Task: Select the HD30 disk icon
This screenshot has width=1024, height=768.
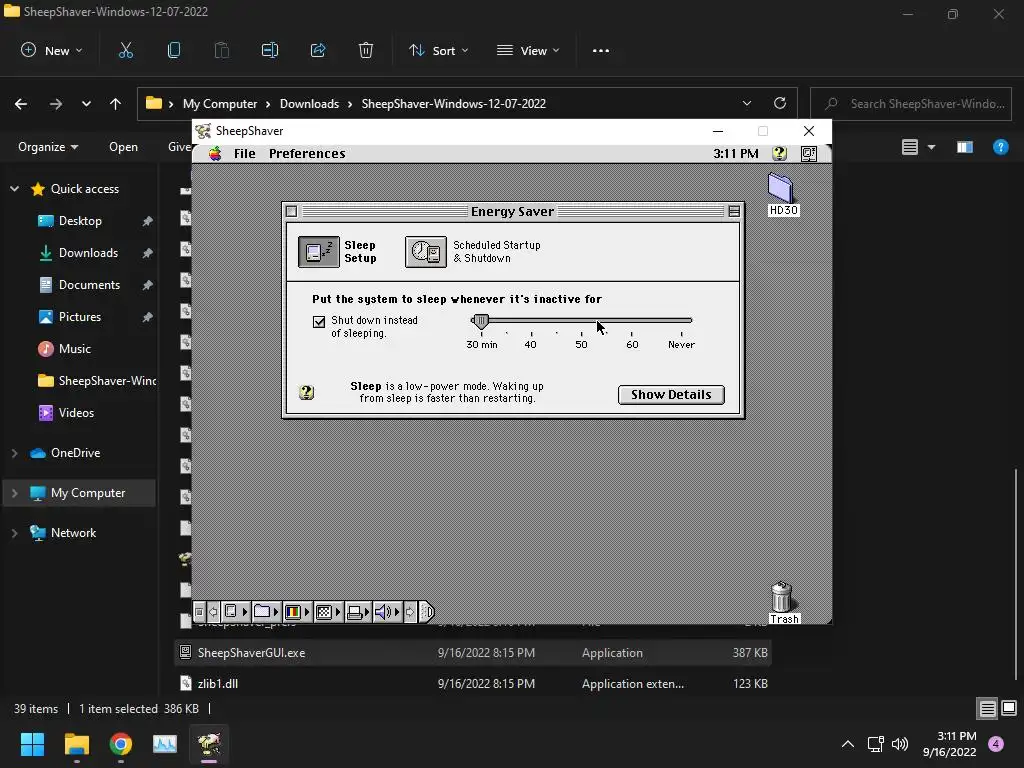Action: (x=782, y=195)
